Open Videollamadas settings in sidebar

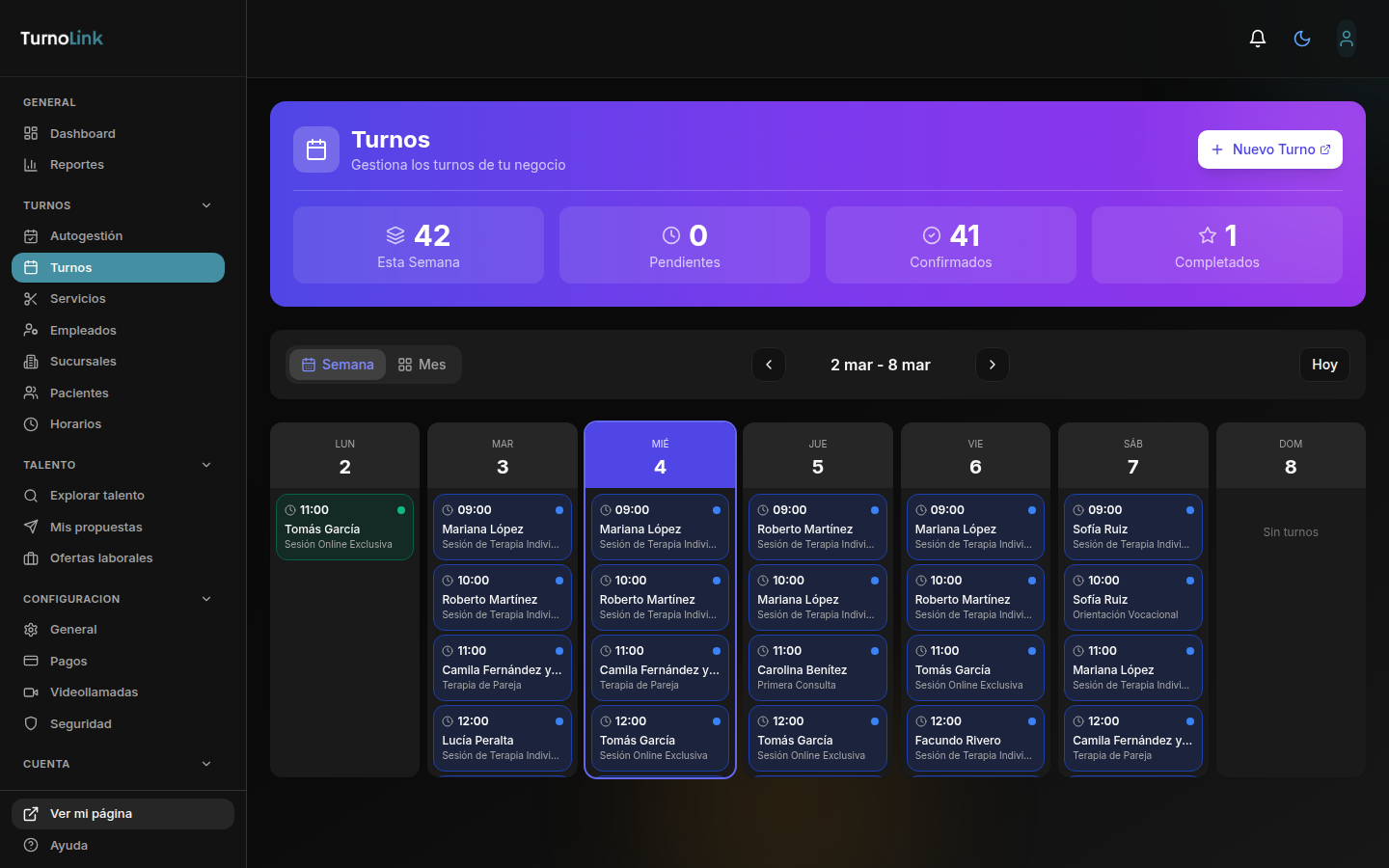point(94,692)
